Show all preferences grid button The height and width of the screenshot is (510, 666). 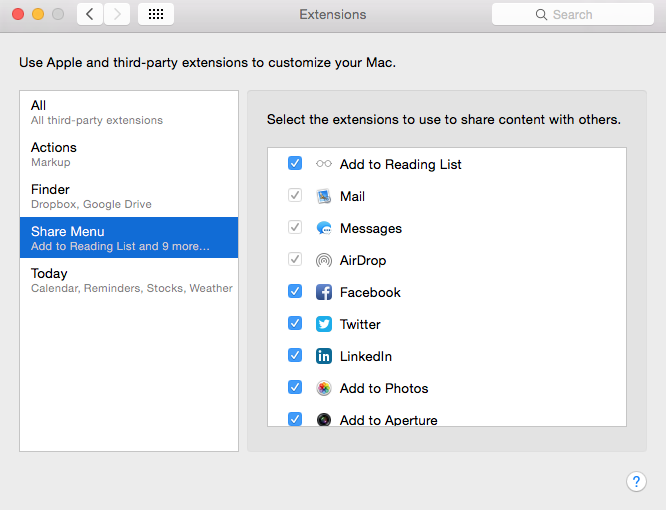[156, 14]
